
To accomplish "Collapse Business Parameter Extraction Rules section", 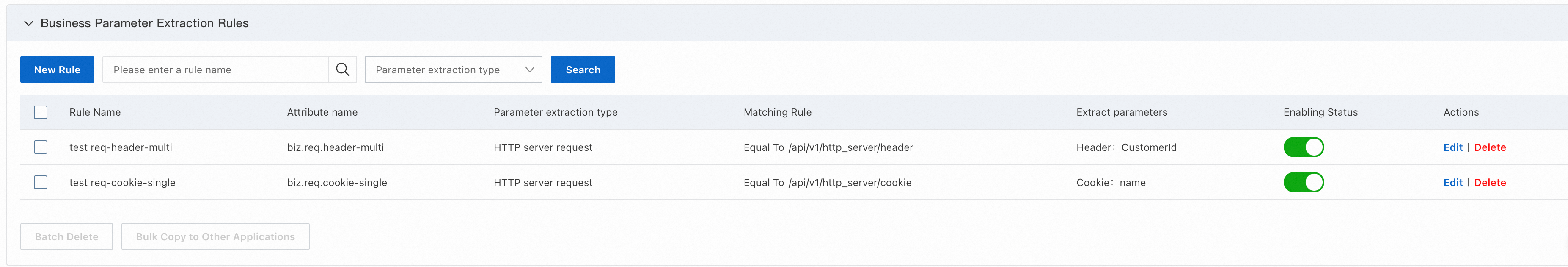I will pos(28,23).
